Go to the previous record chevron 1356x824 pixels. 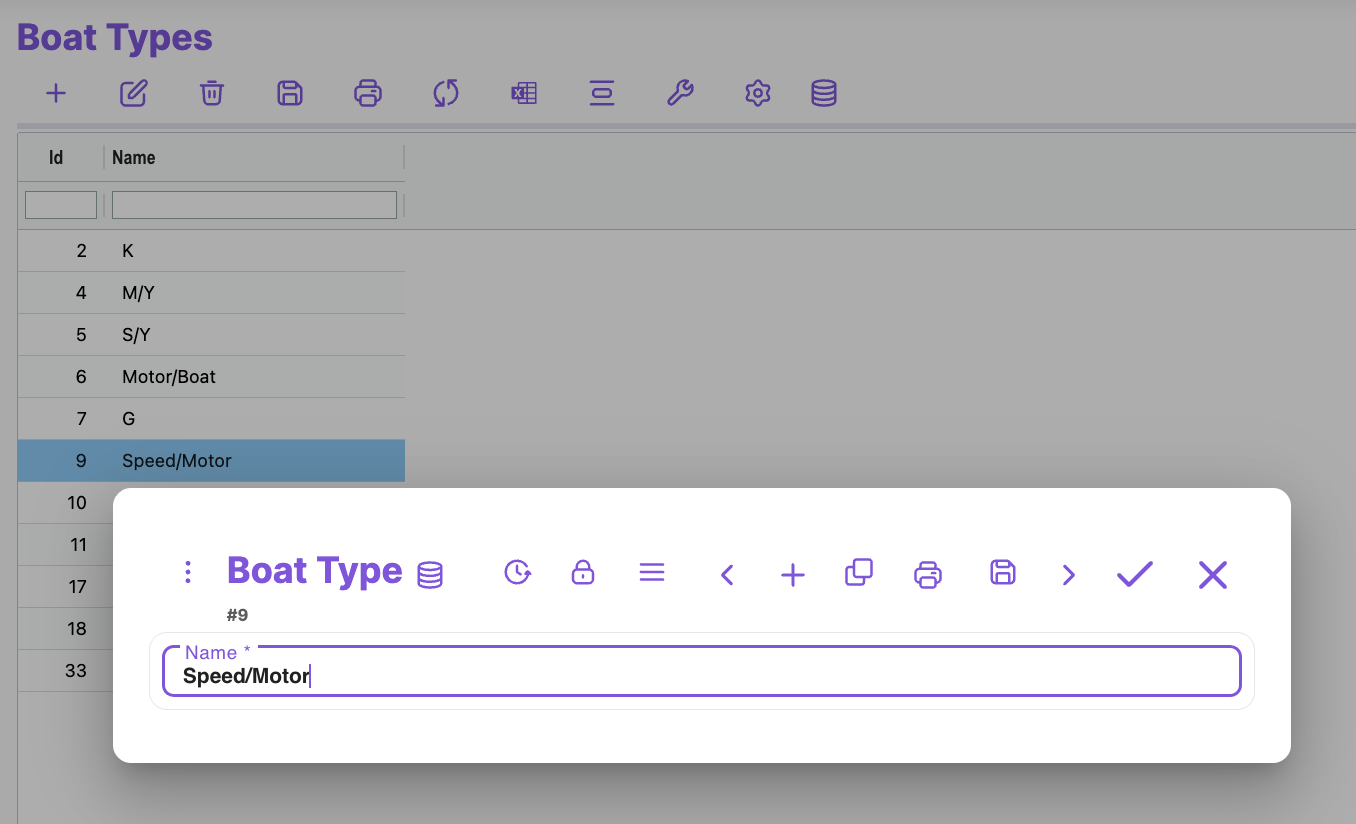727,575
